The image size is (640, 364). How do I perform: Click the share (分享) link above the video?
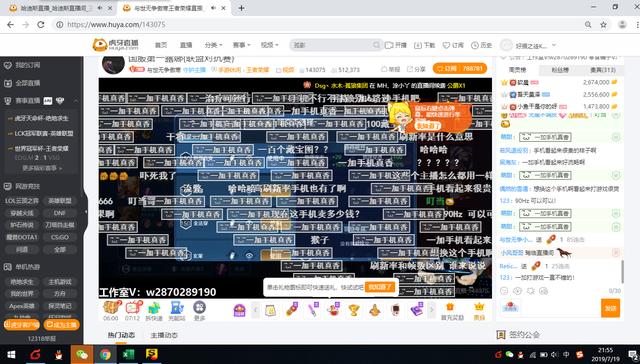[416, 69]
